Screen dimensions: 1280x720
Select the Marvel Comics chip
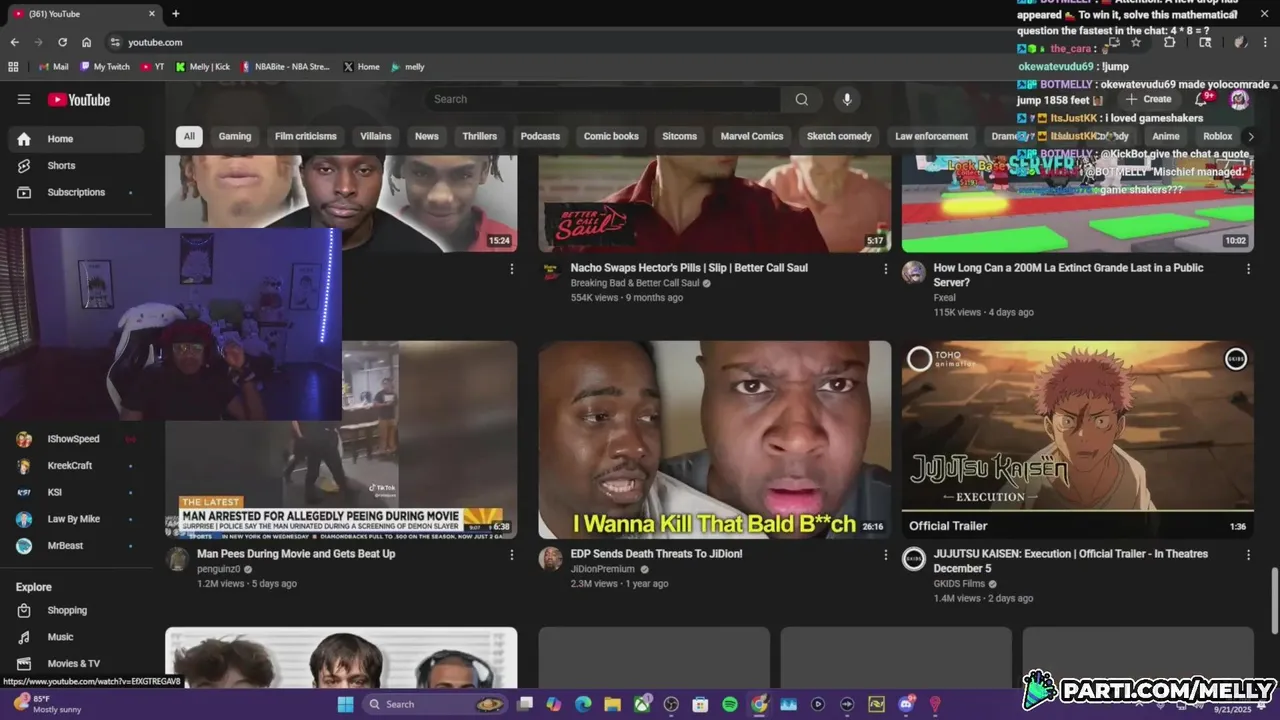pyautogui.click(x=752, y=136)
